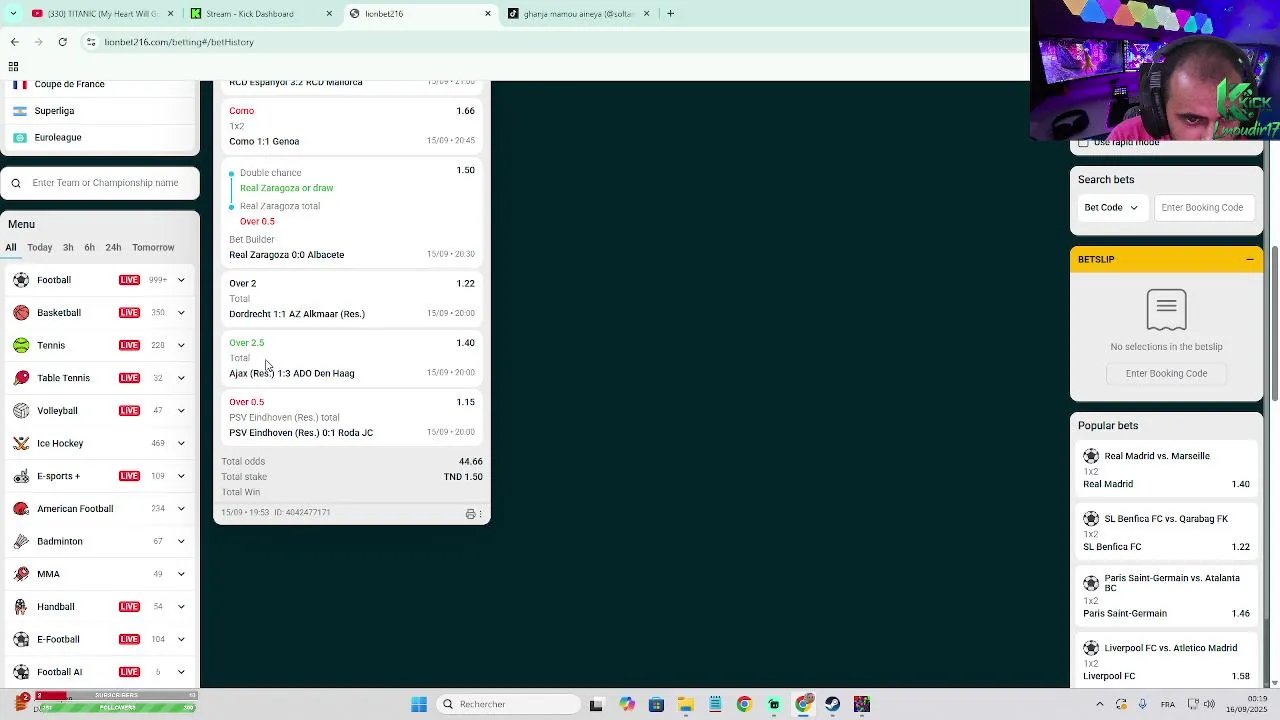Click the search magnifier icon in sidebar
Viewport: 1280px width, 720px height.
[x=16, y=183]
